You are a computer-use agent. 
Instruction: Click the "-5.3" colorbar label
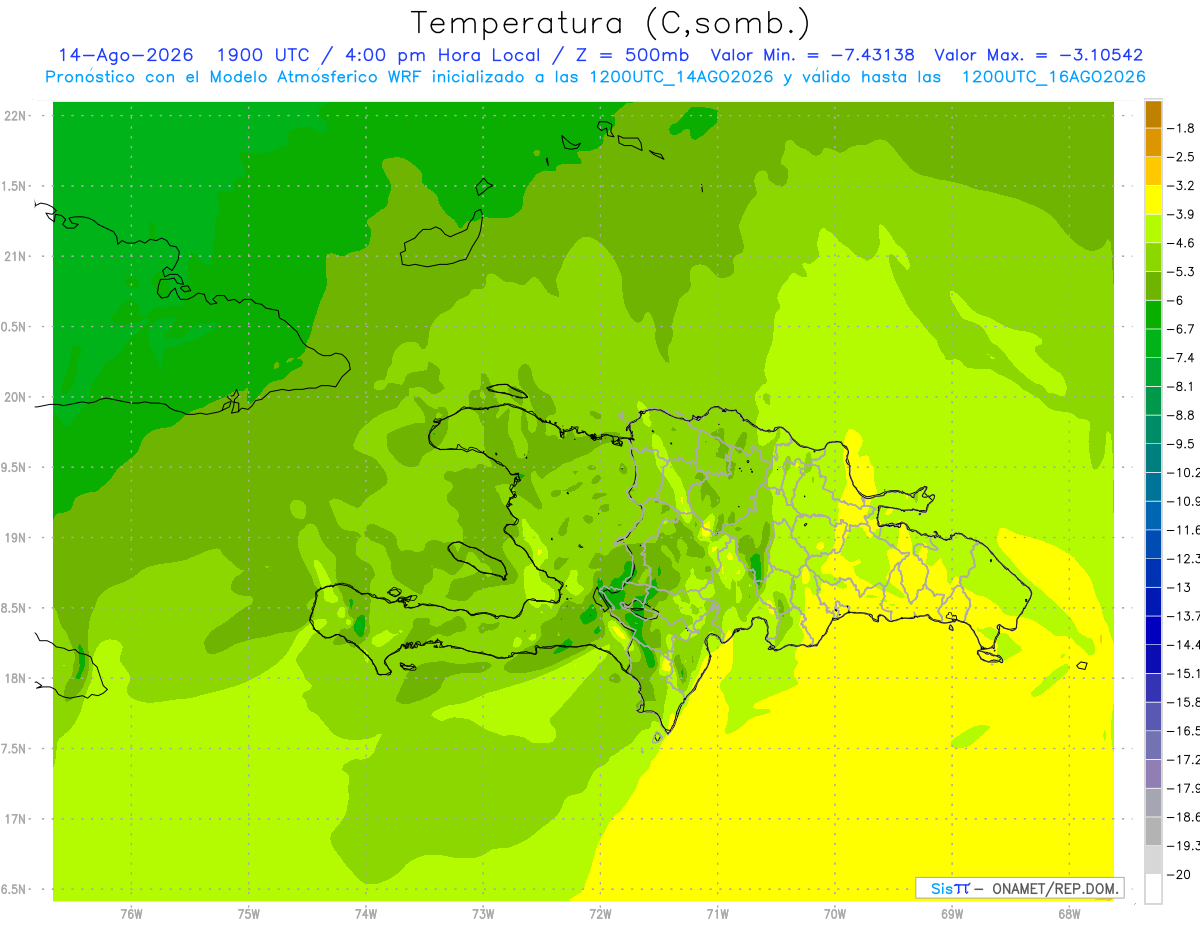[x=1182, y=271]
